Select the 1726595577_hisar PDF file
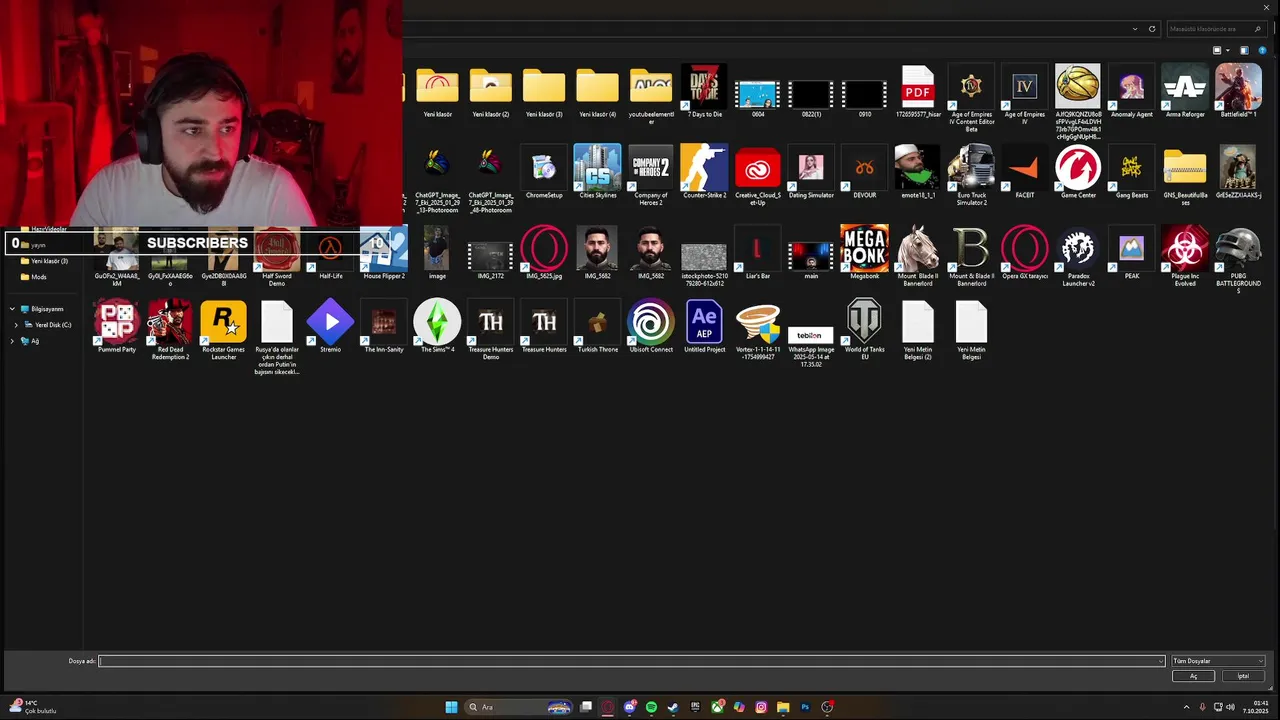 (x=918, y=92)
